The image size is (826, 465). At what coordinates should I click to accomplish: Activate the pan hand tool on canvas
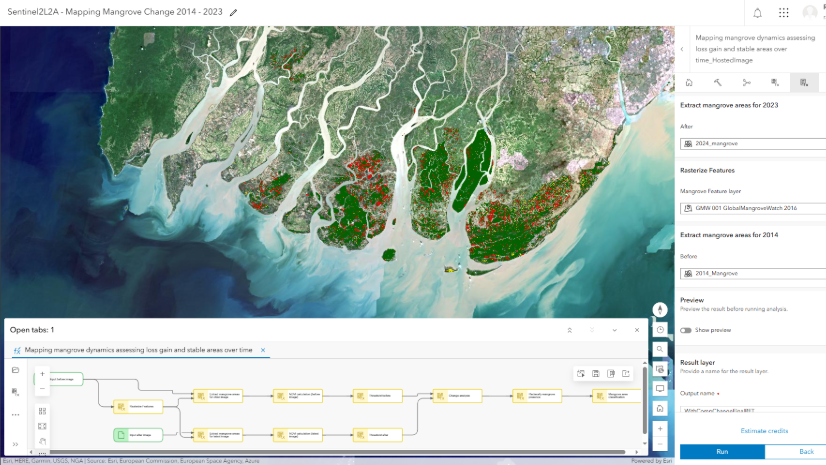[43, 441]
